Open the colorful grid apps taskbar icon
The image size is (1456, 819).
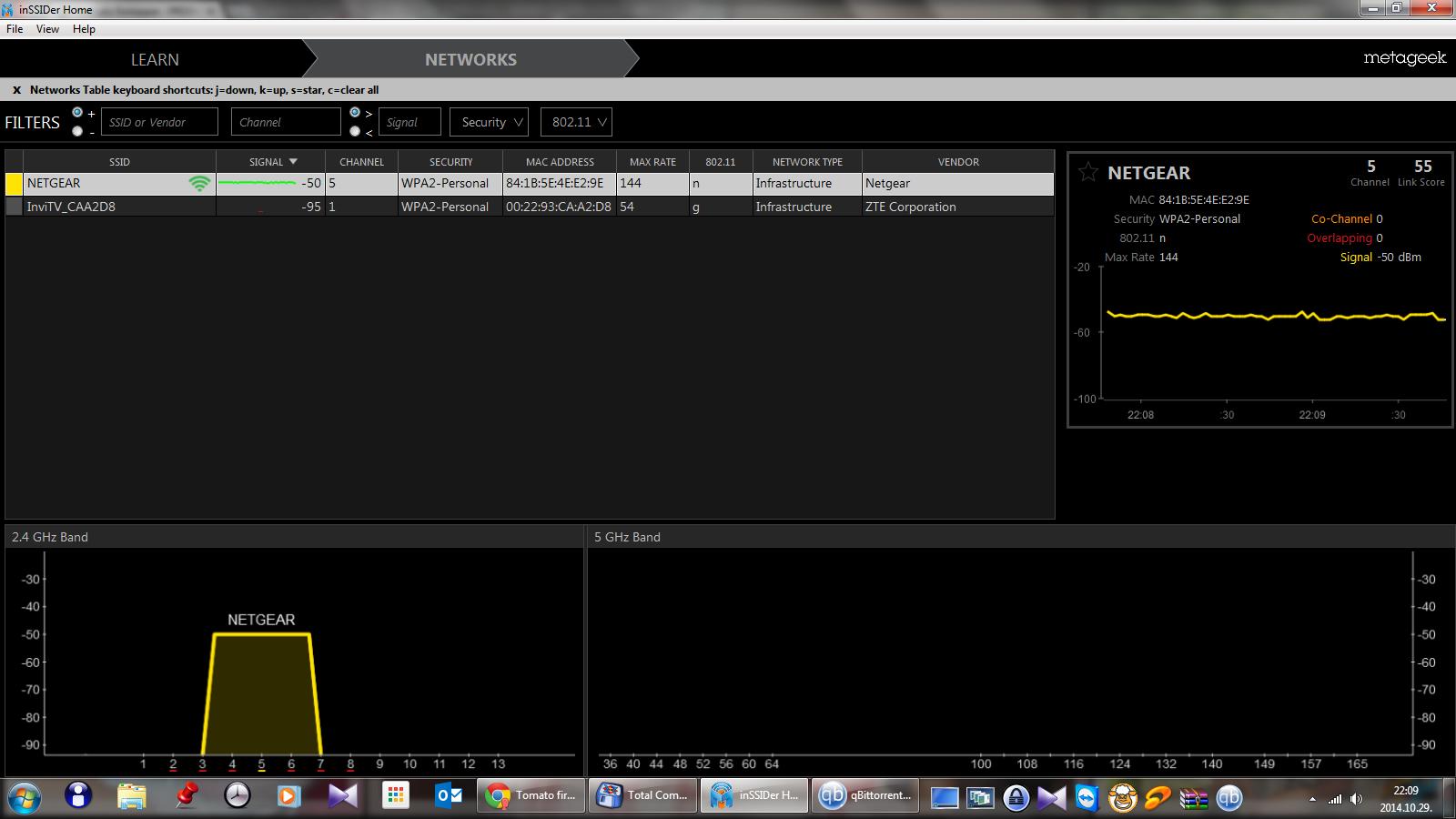click(x=396, y=796)
